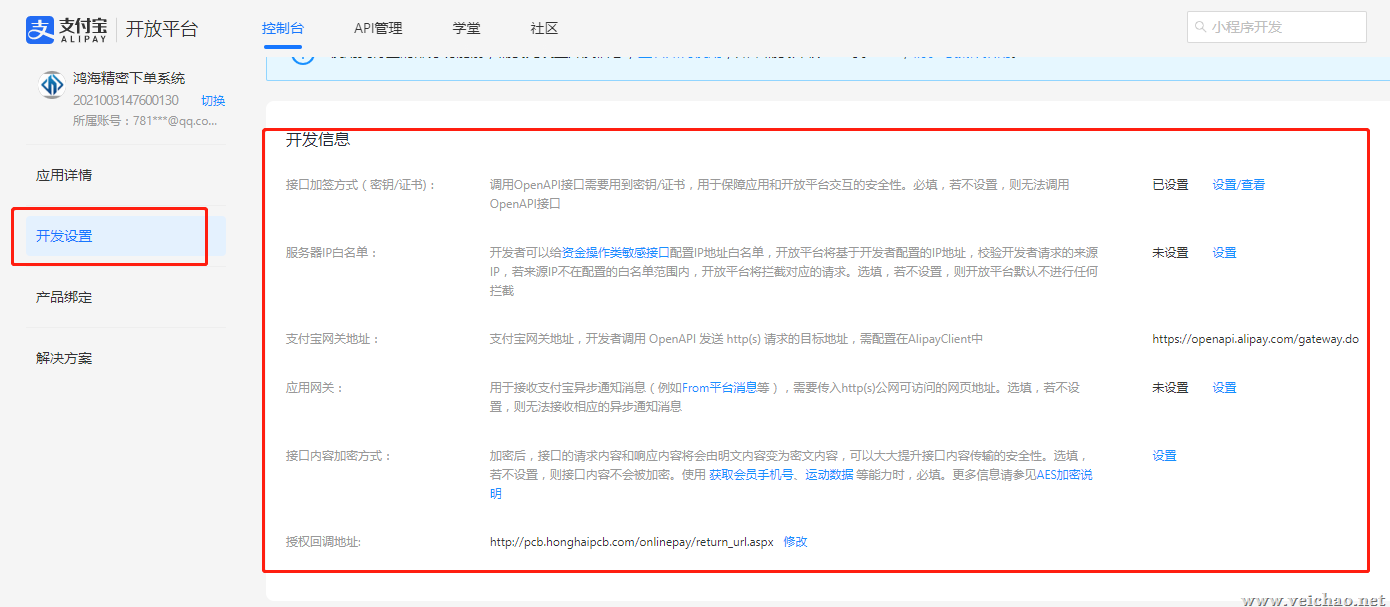Viewport: 1390px width, 607px height.
Task: Focus the 小程序开发 search field
Action: pos(1277,27)
